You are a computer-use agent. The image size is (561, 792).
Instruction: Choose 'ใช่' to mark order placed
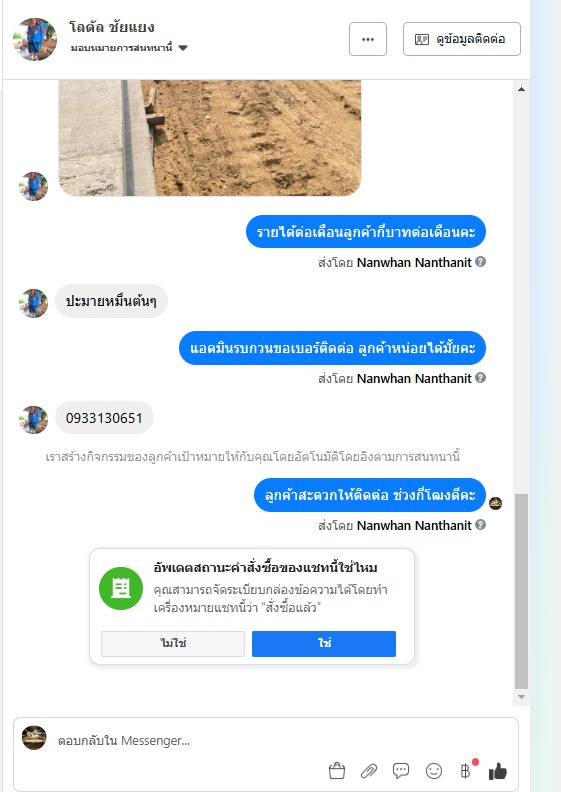pos(324,644)
